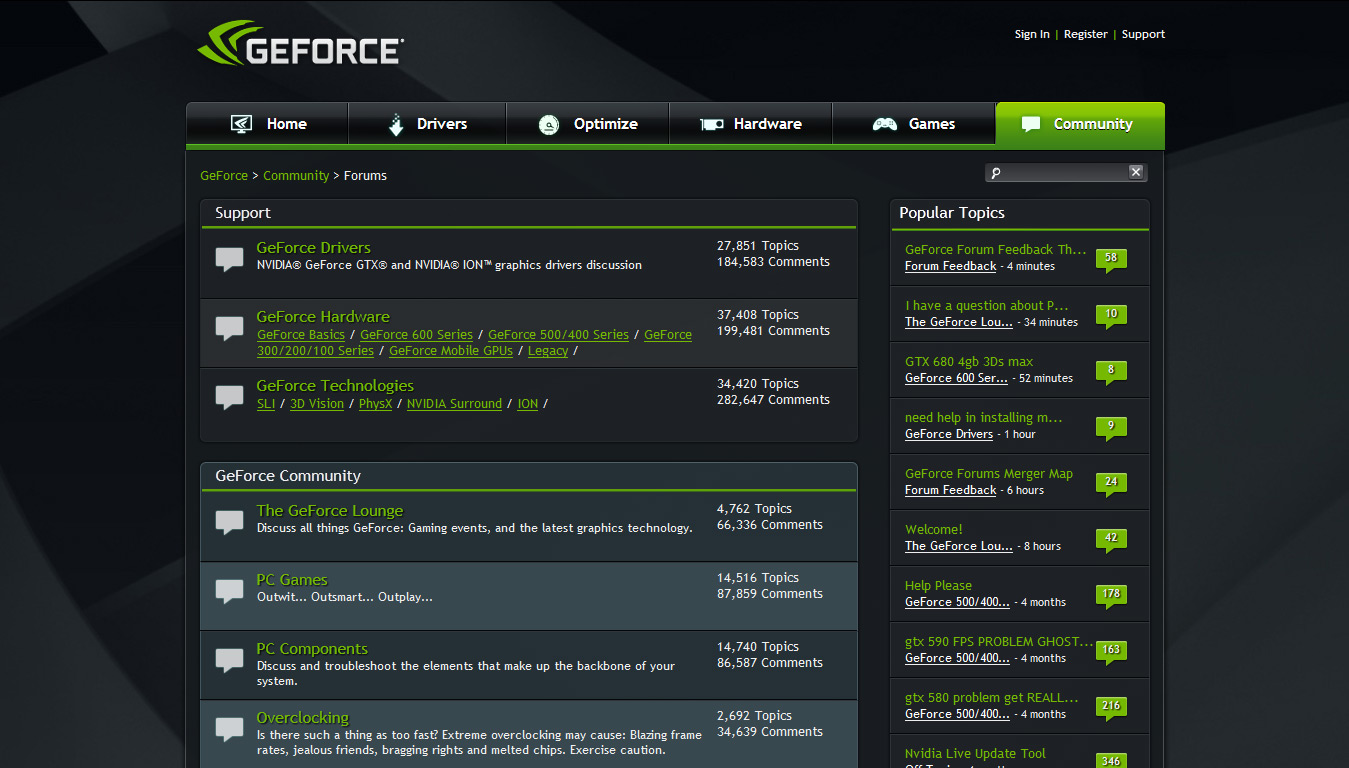Open the ION subforum
Viewport: 1349px width, 768px height.
point(527,404)
